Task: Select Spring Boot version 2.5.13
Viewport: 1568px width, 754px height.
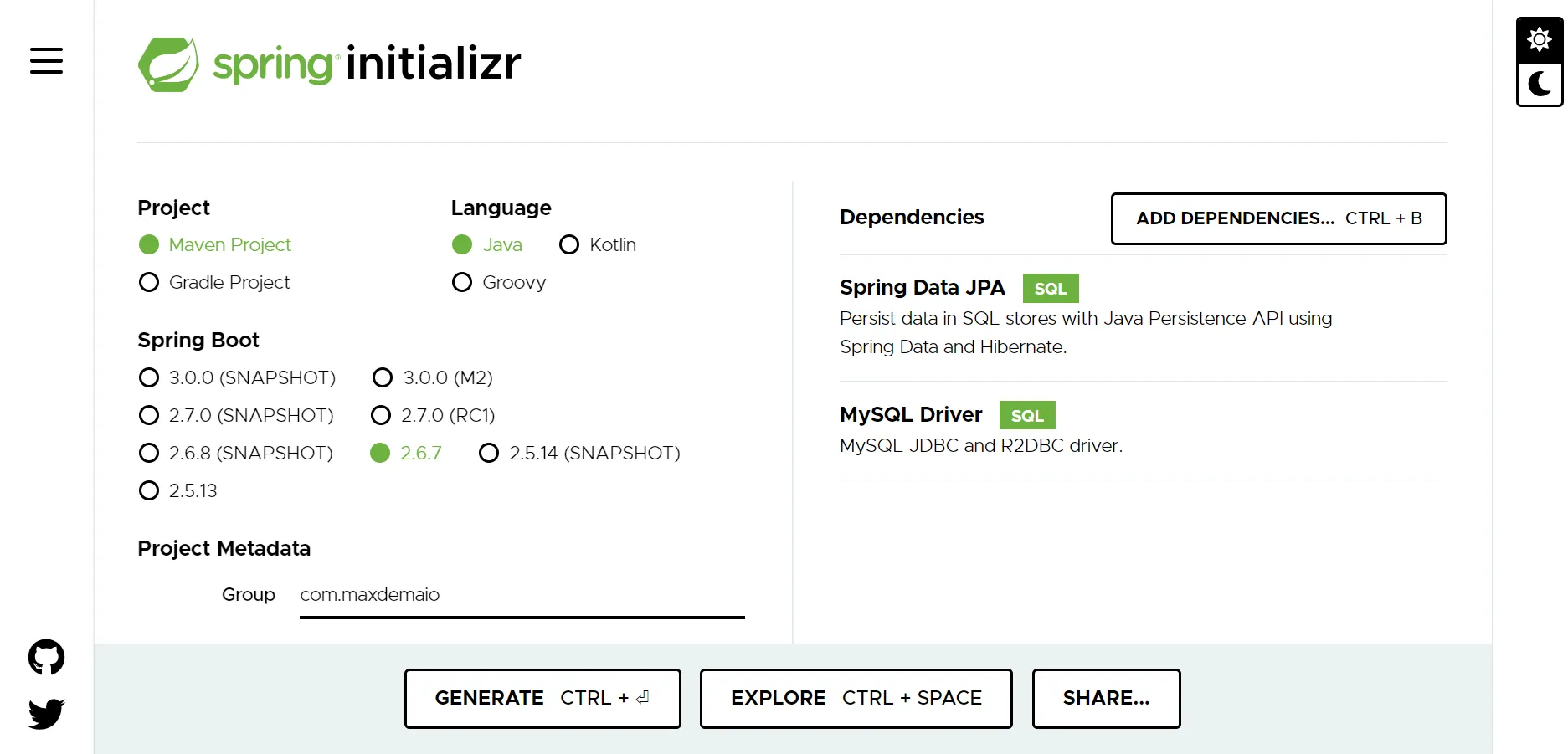Action: (148, 490)
